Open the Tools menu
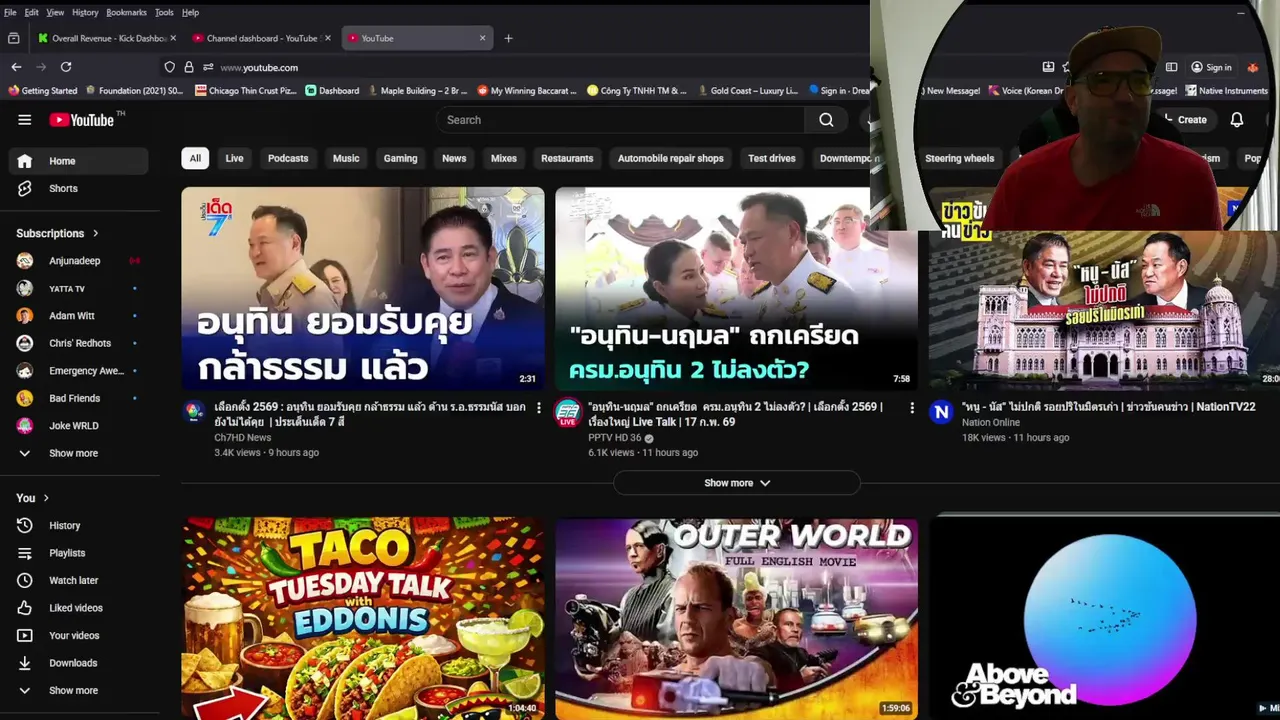The image size is (1280, 720). pyautogui.click(x=164, y=12)
